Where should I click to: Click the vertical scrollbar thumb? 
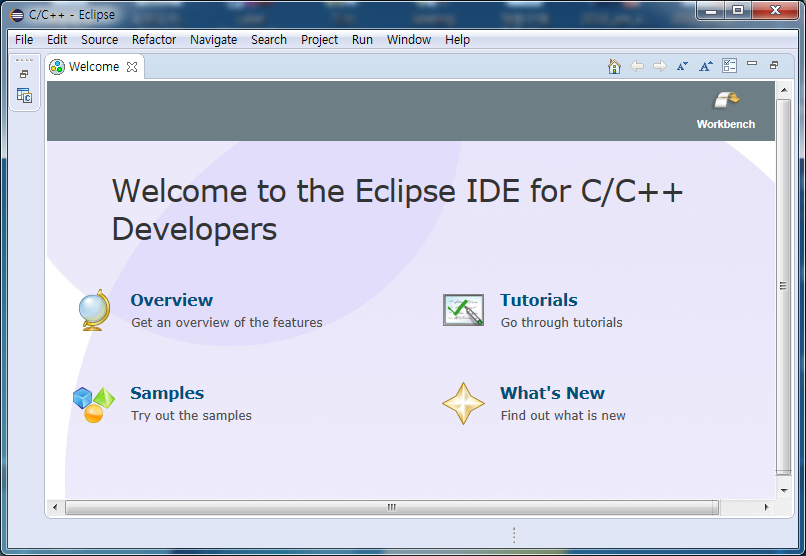(x=783, y=286)
